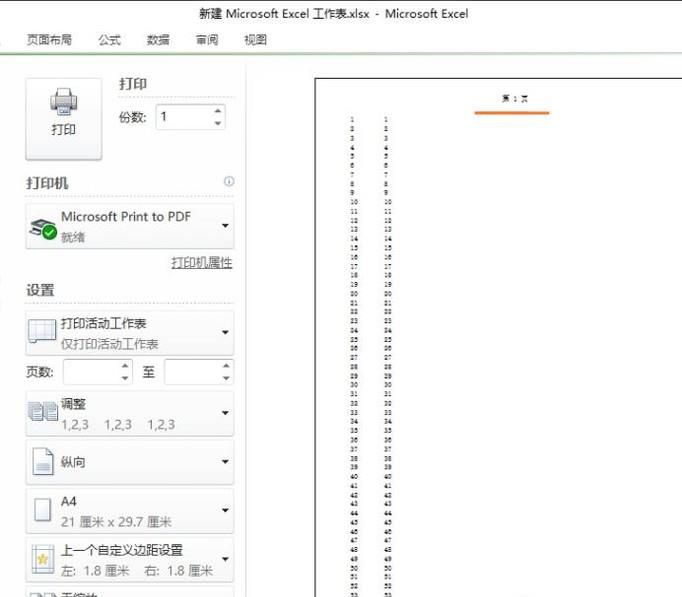Open the 打印机属性 link

point(201,263)
